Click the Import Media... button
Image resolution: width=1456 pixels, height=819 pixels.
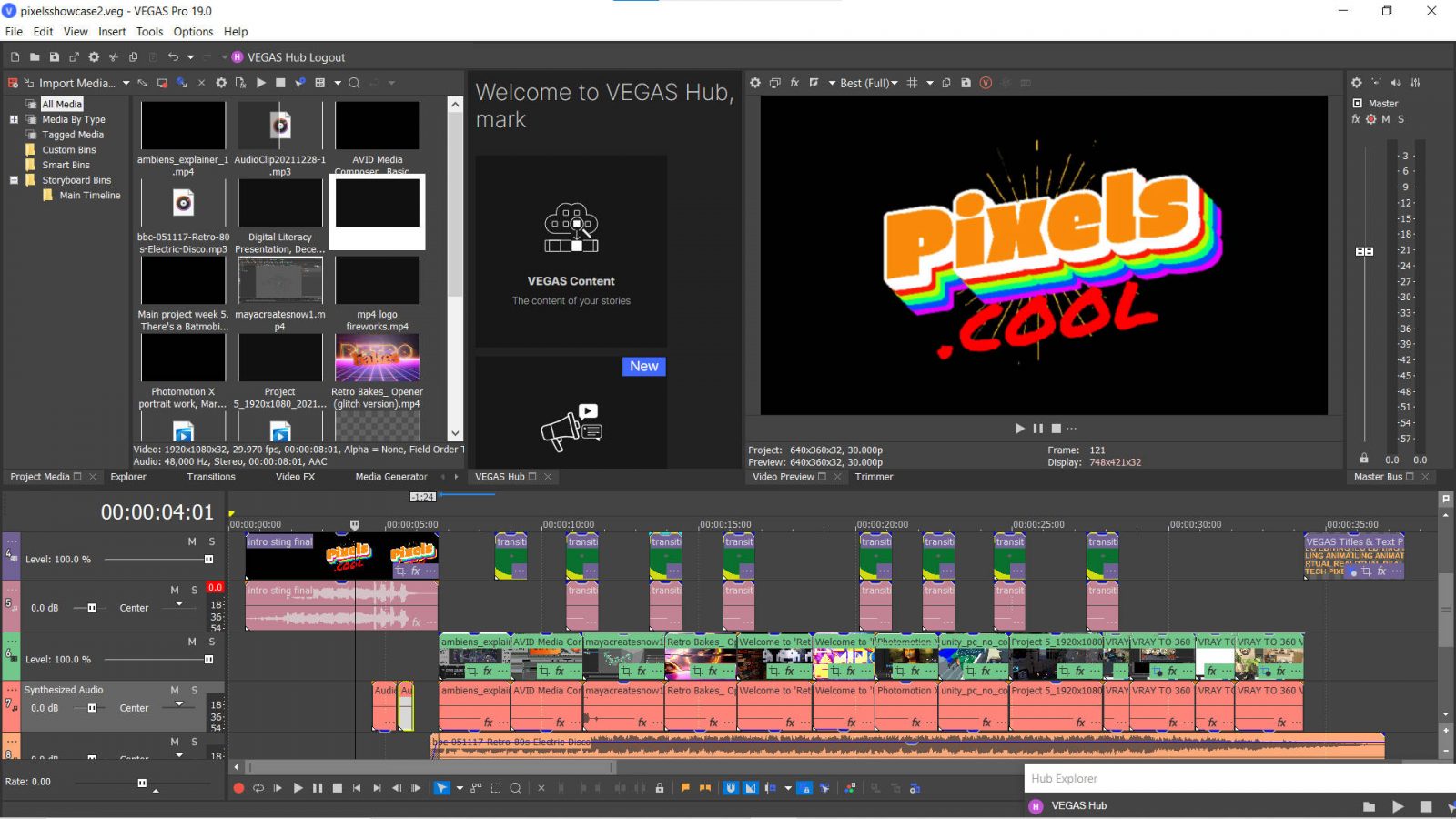[70, 83]
